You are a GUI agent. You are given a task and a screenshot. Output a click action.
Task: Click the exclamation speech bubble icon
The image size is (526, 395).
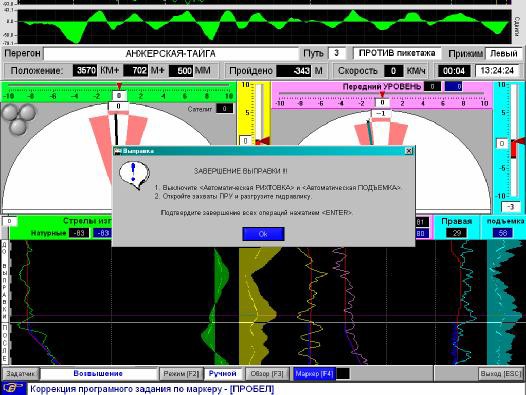(134, 175)
